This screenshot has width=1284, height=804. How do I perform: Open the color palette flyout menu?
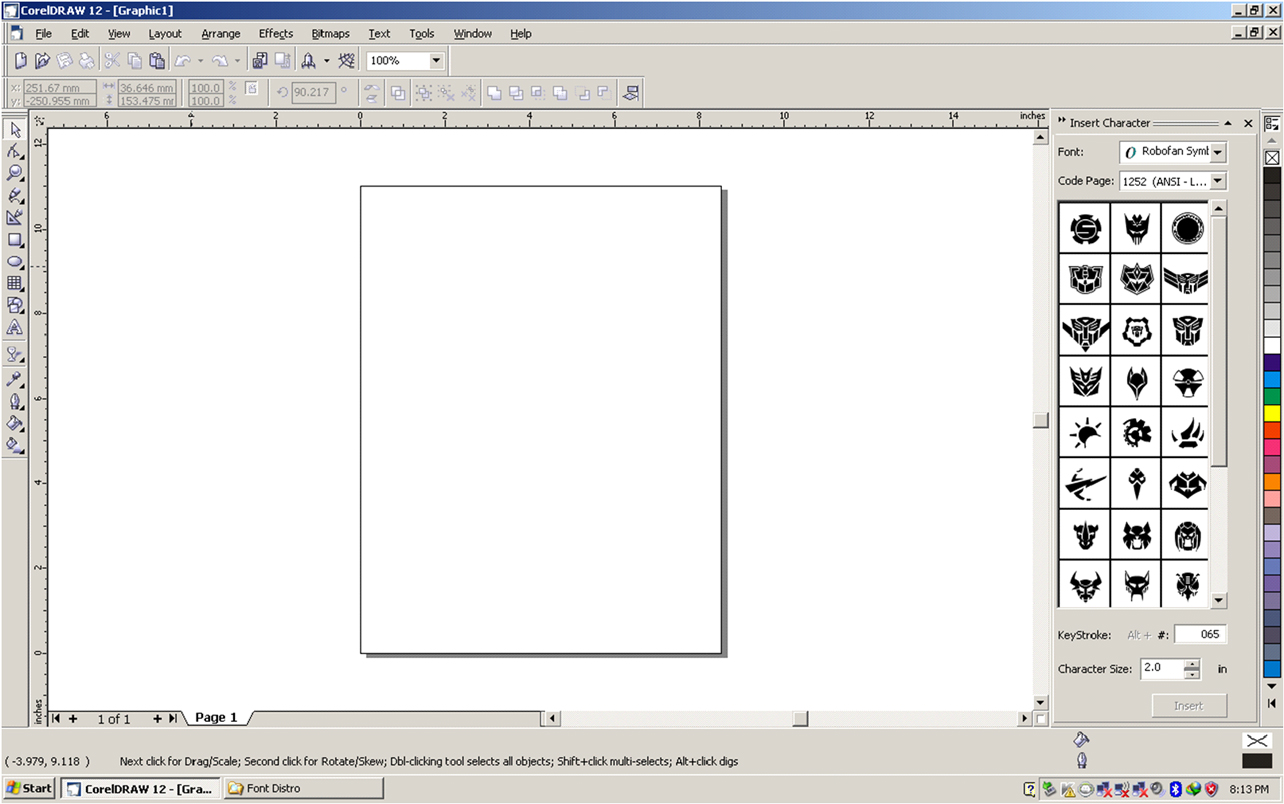1272,124
